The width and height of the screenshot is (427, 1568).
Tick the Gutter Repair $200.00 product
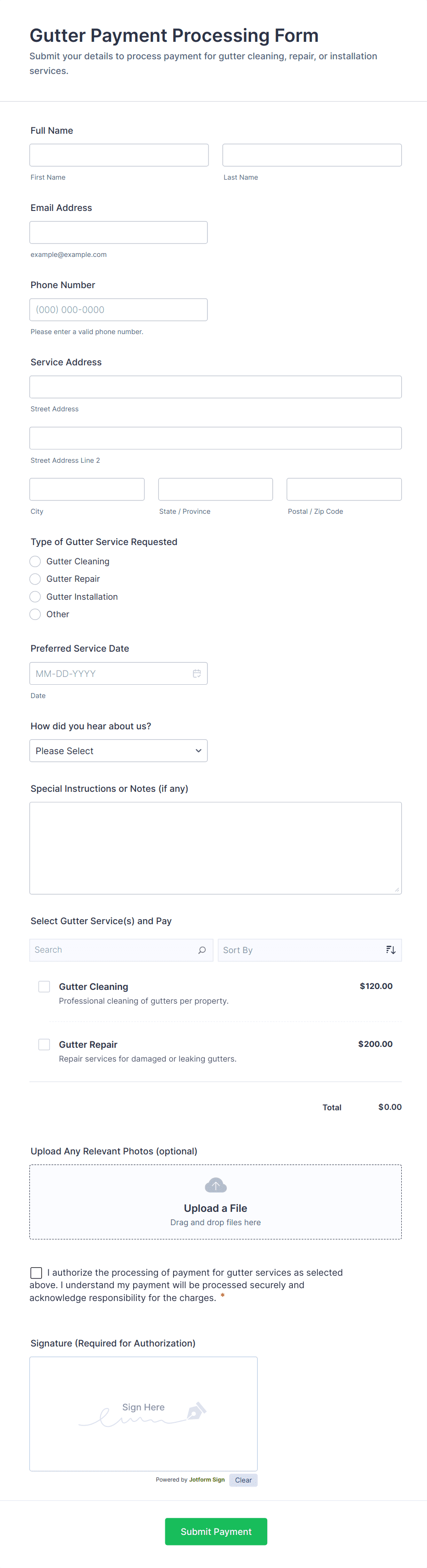(x=45, y=1044)
